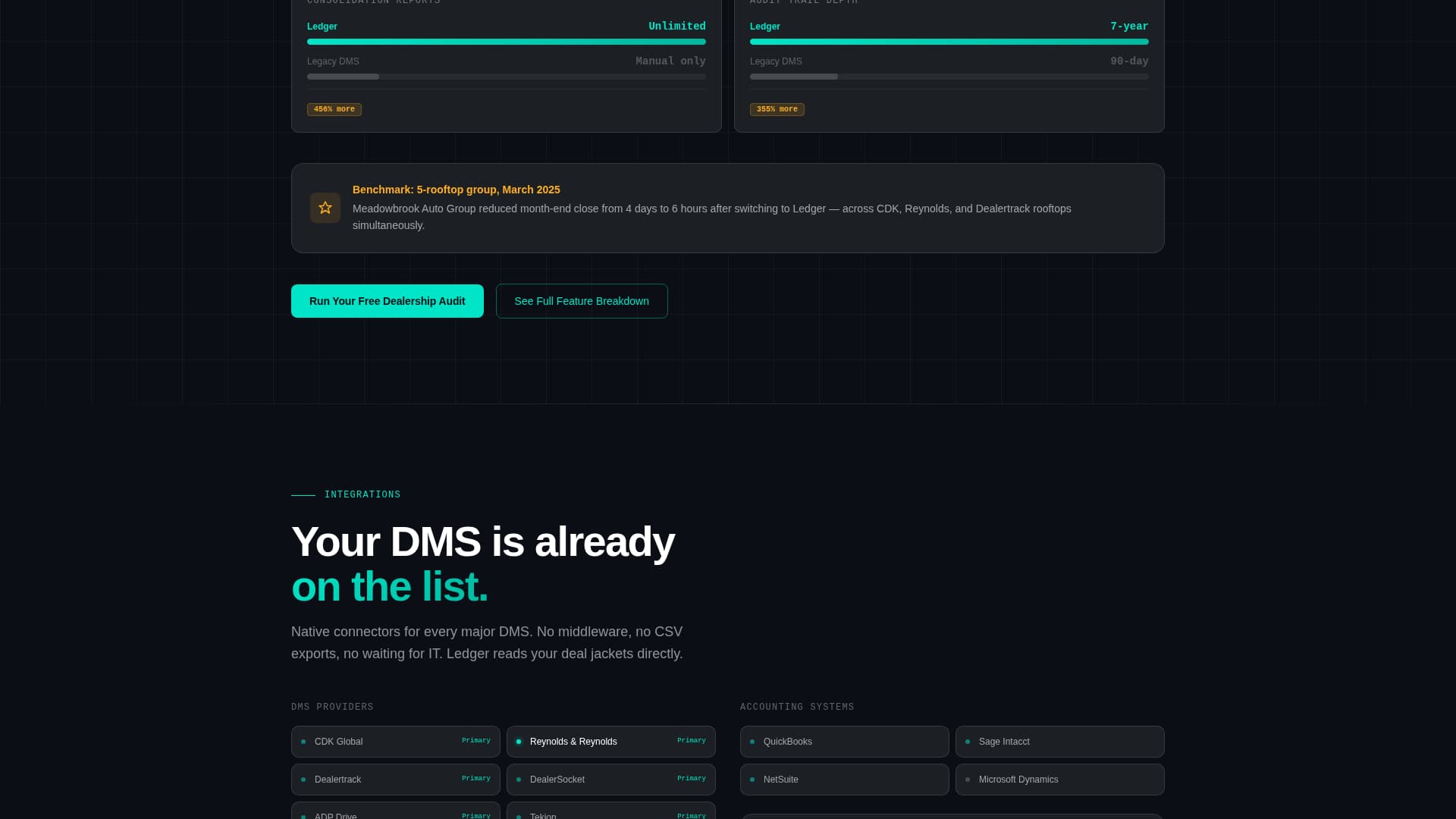
Task: Click the status dot beside CDK Global
Action: click(x=303, y=742)
